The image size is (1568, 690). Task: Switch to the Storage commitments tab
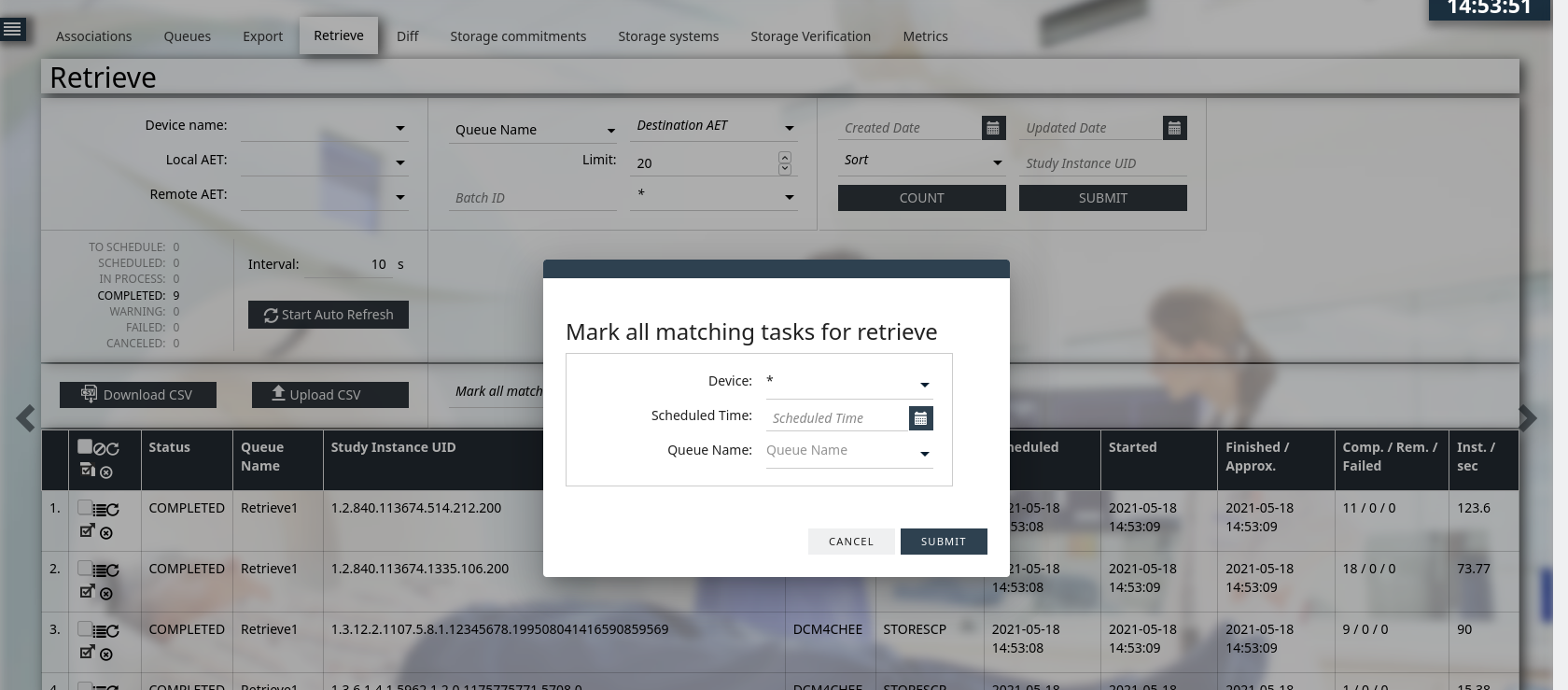518,36
